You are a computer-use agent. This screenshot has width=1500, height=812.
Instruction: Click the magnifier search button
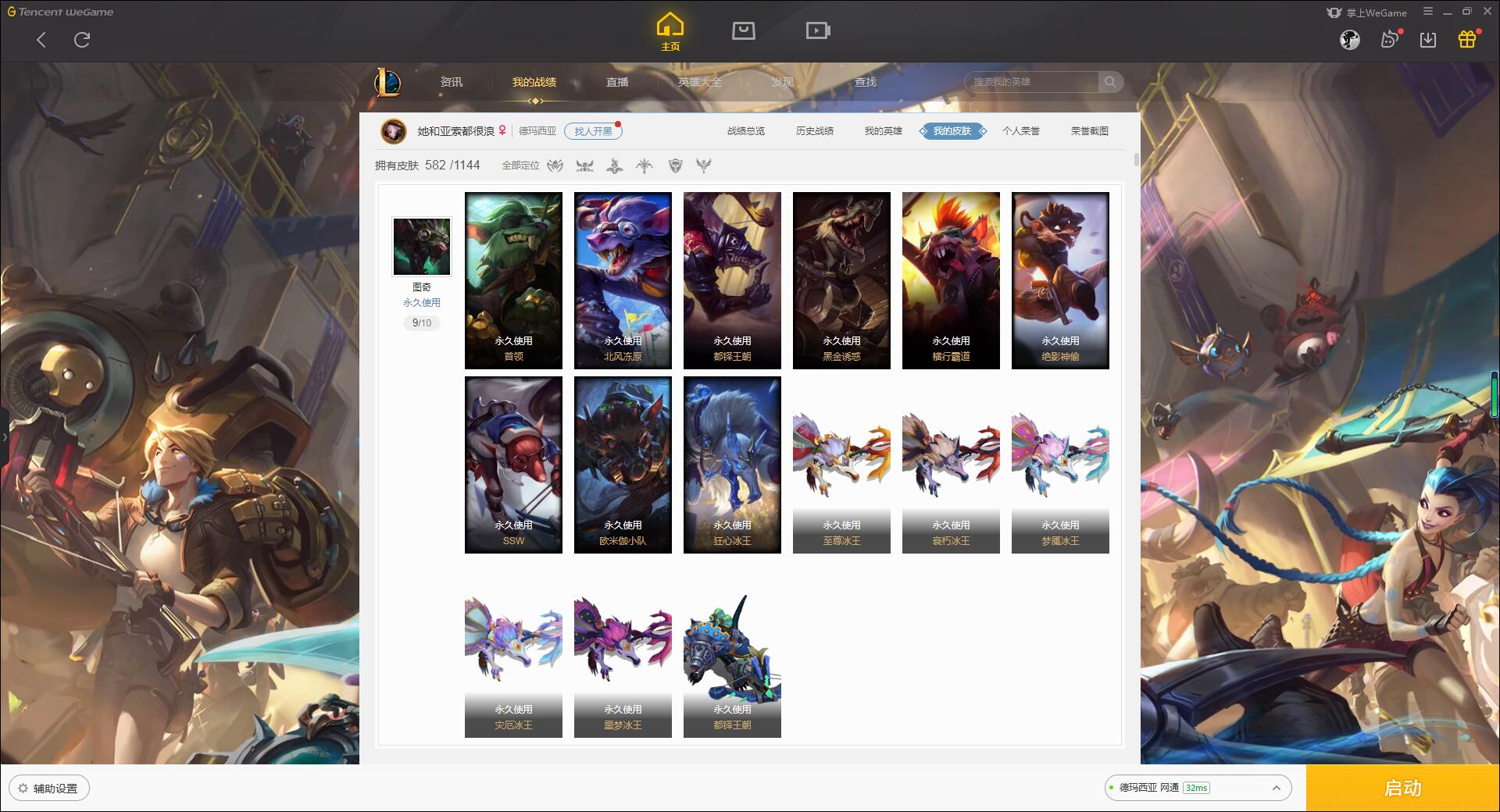1110,82
